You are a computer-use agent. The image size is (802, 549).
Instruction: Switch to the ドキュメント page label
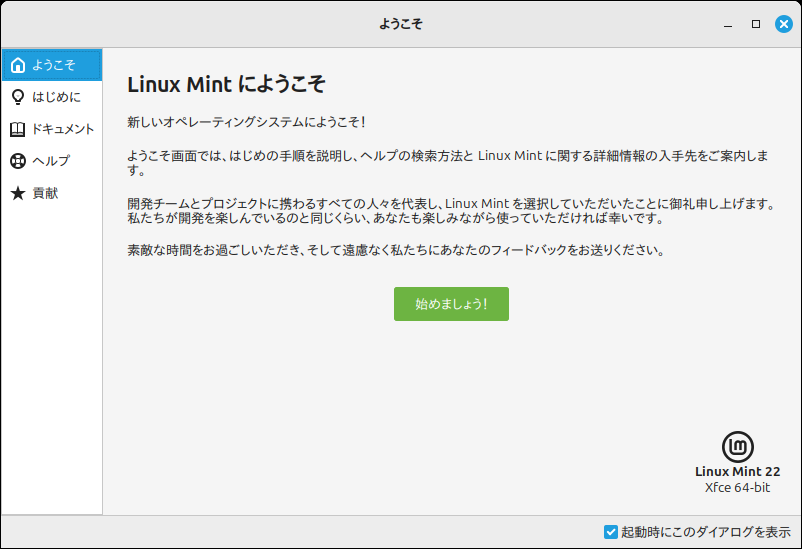click(x=63, y=129)
